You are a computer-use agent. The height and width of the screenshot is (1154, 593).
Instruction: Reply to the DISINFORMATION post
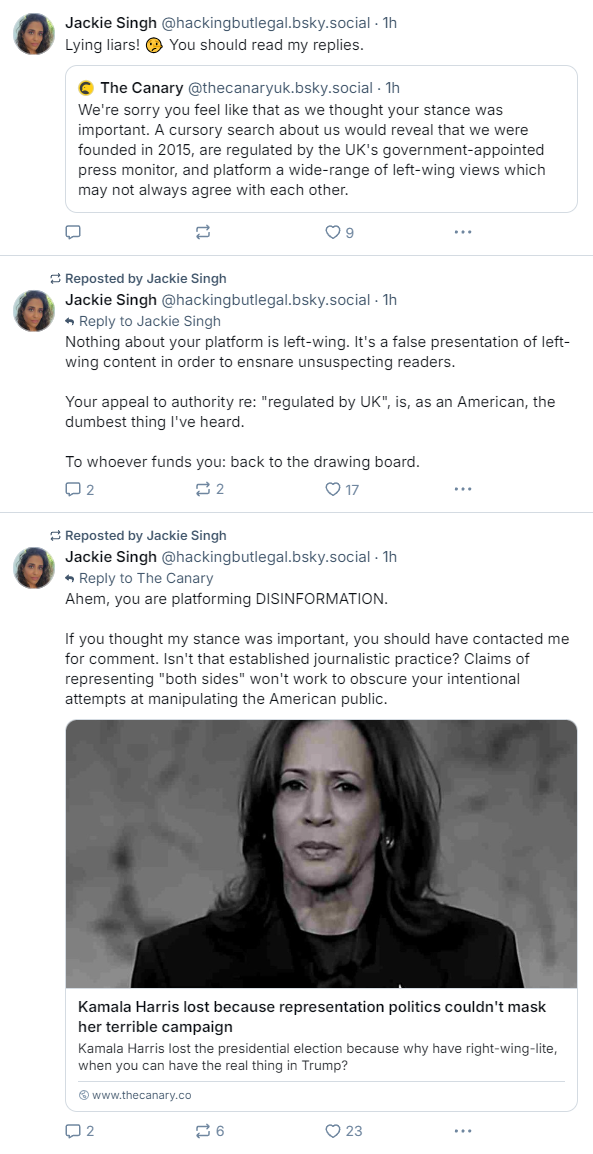[x=79, y=1131]
